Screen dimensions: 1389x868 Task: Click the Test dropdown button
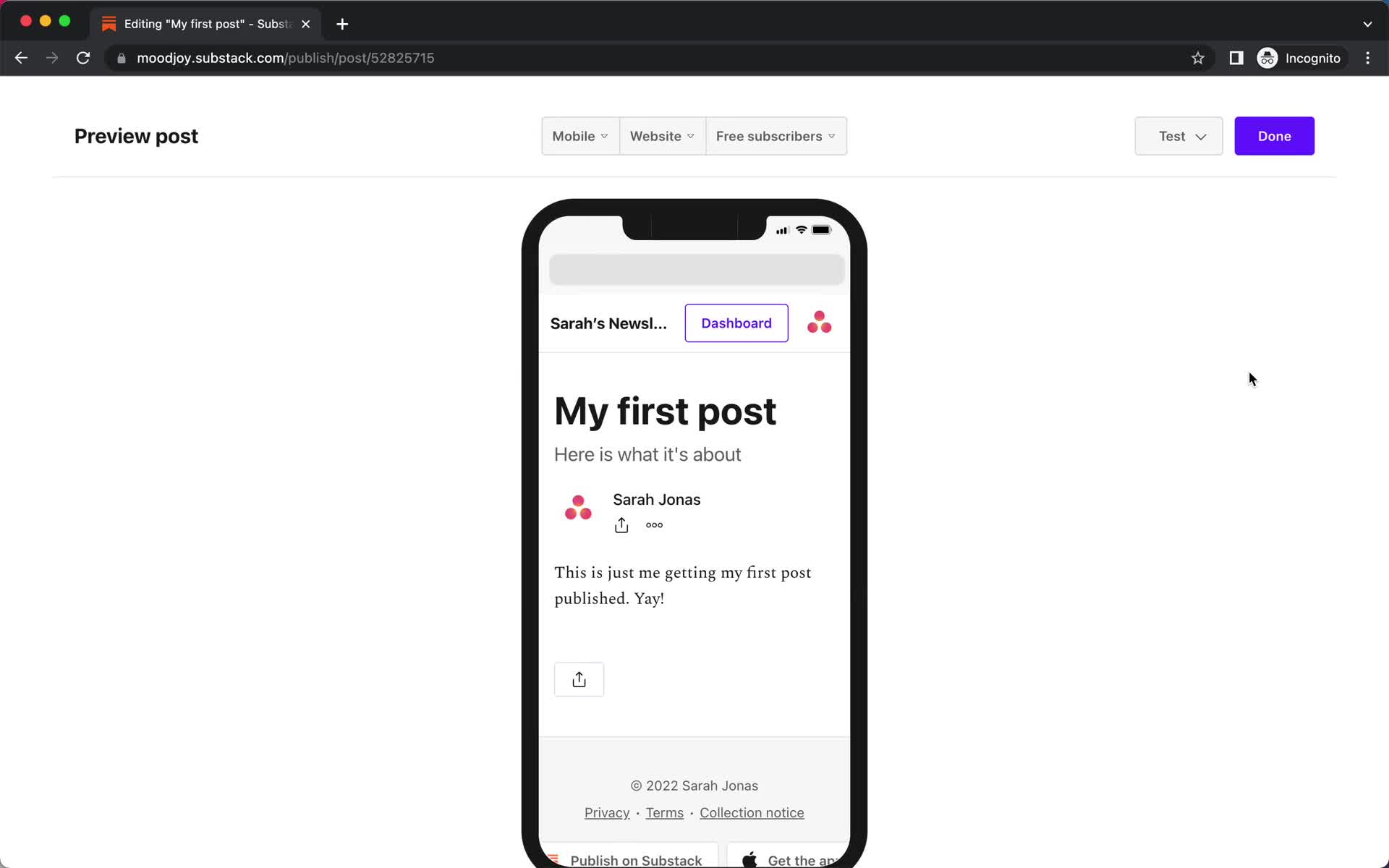(1179, 135)
